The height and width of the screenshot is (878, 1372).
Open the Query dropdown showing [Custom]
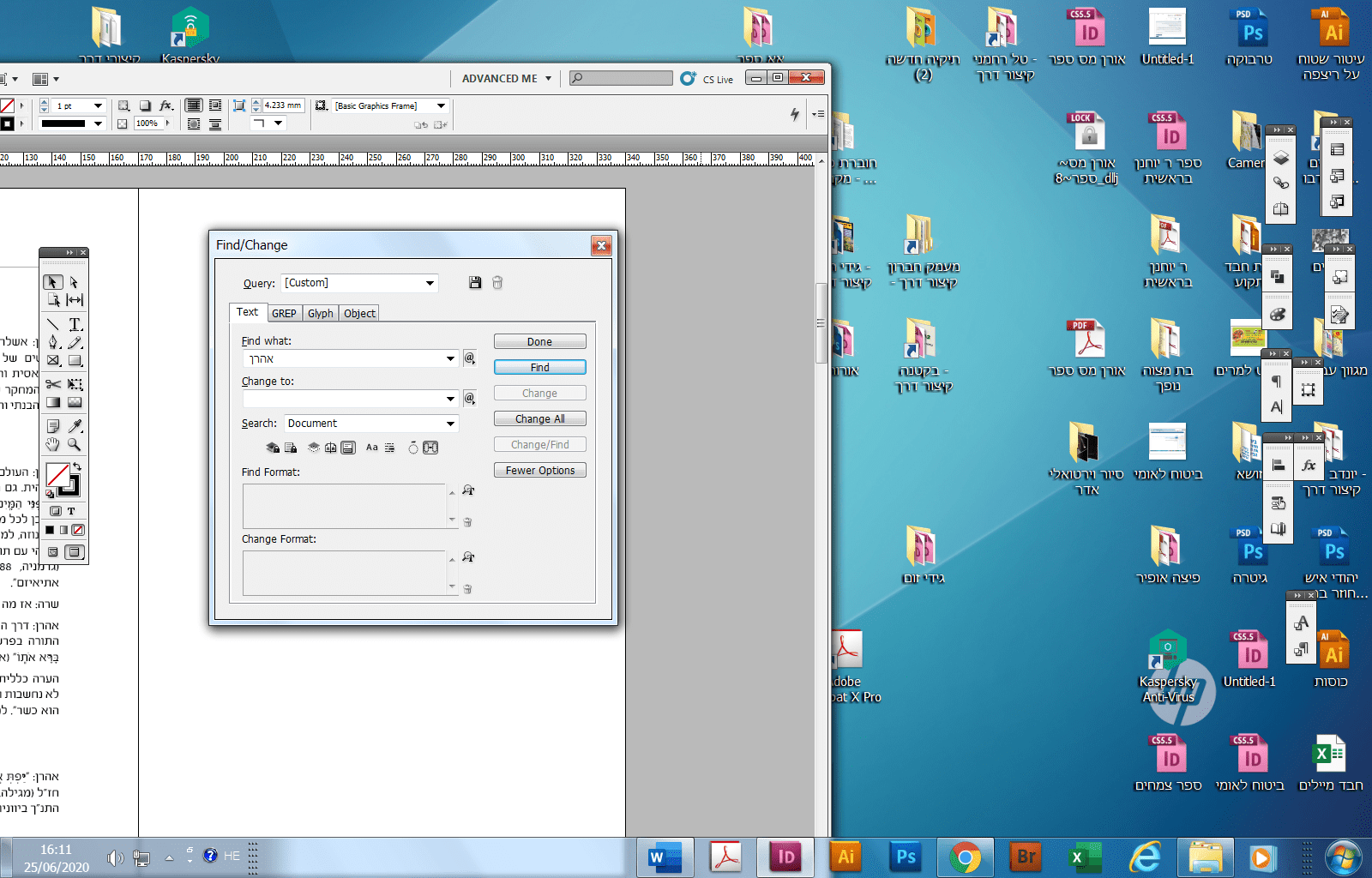coord(360,283)
